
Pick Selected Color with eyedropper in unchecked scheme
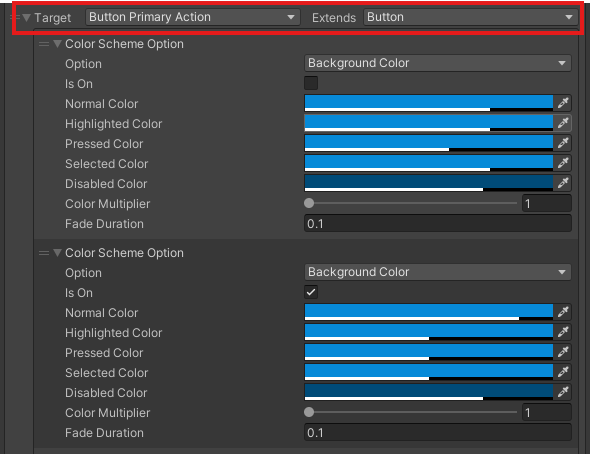pos(563,163)
